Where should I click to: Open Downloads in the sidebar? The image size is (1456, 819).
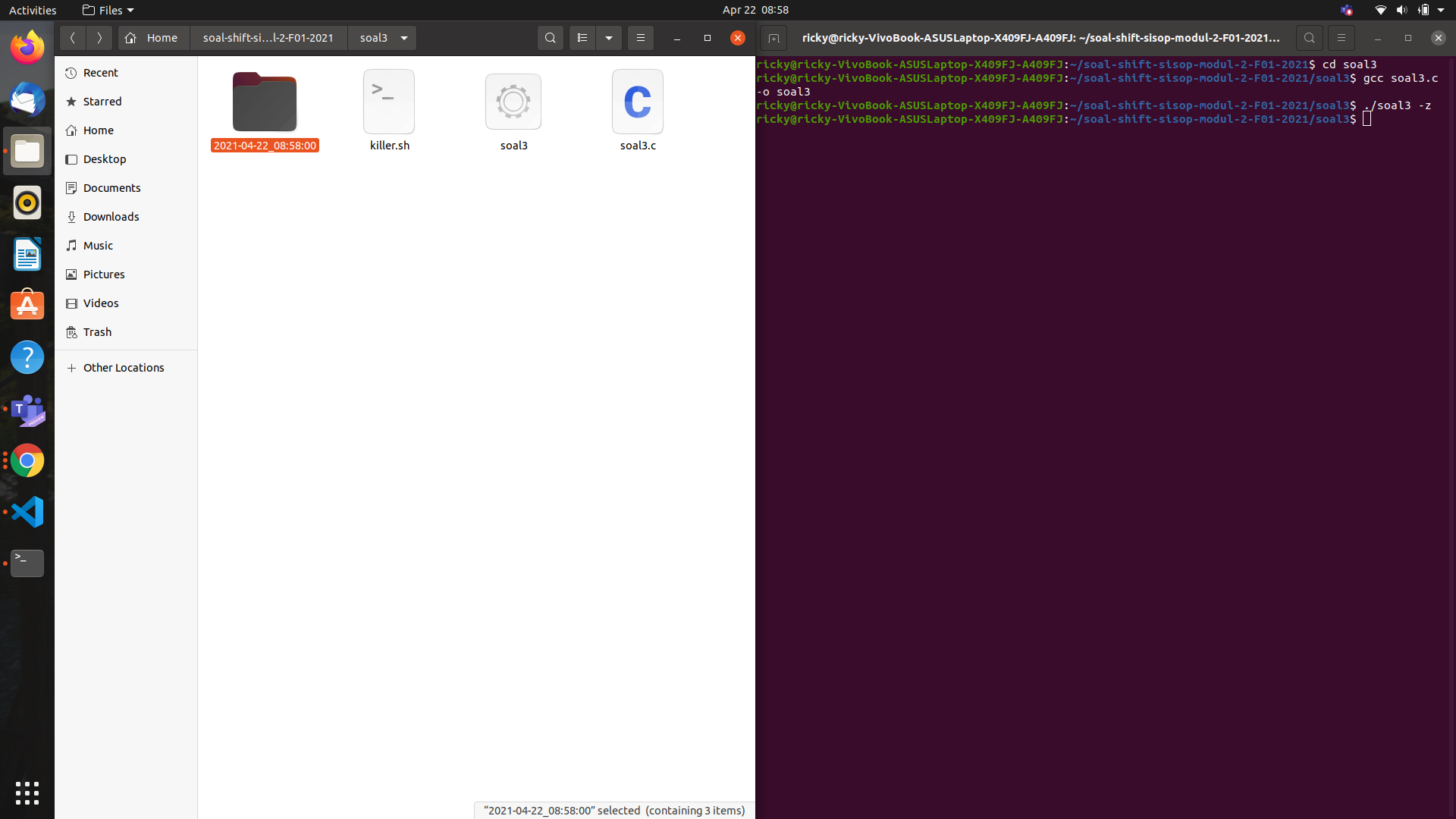(126, 217)
